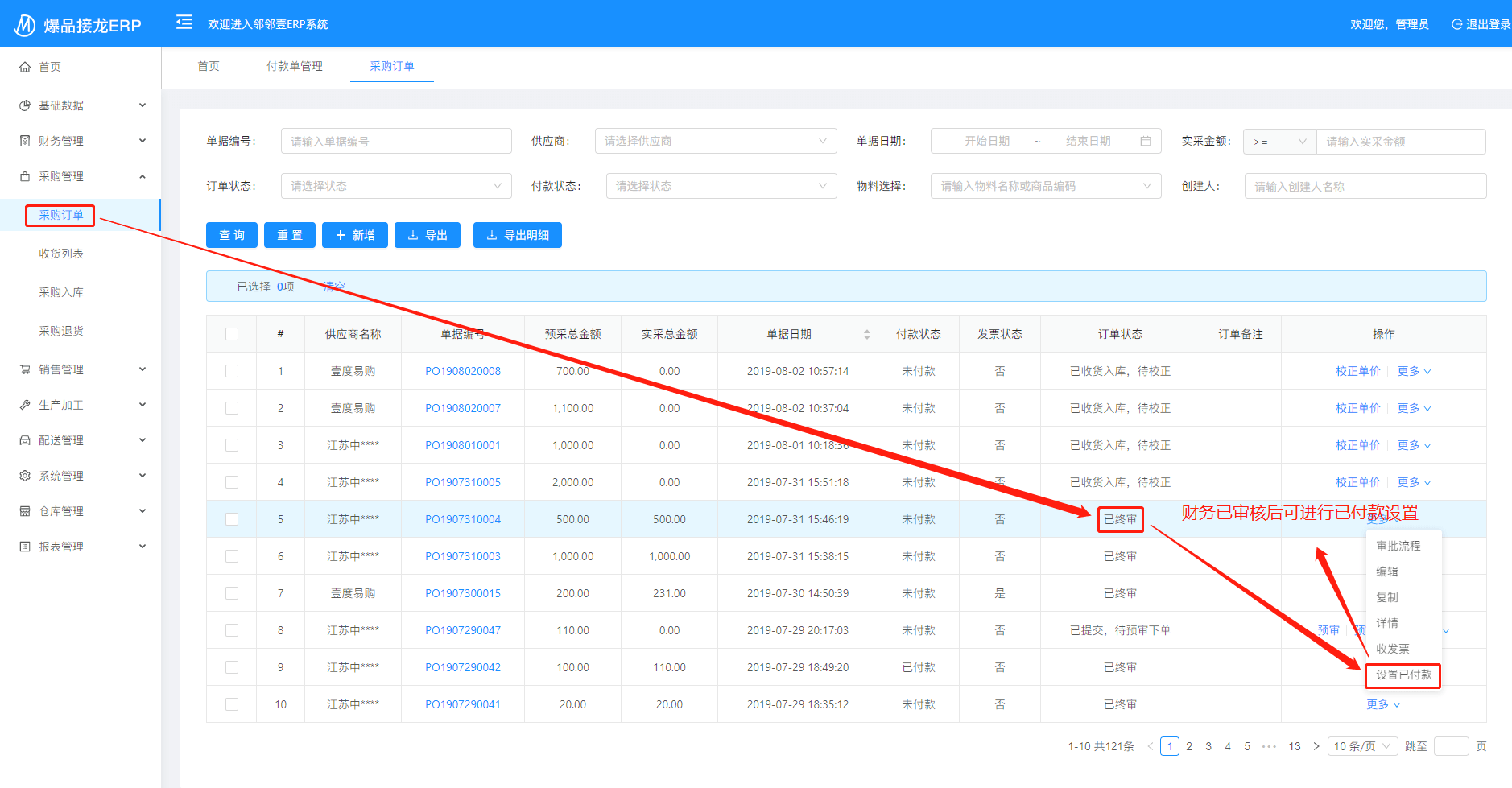Go to previous page with left arrow
The width and height of the screenshot is (1512, 788).
(x=1150, y=746)
